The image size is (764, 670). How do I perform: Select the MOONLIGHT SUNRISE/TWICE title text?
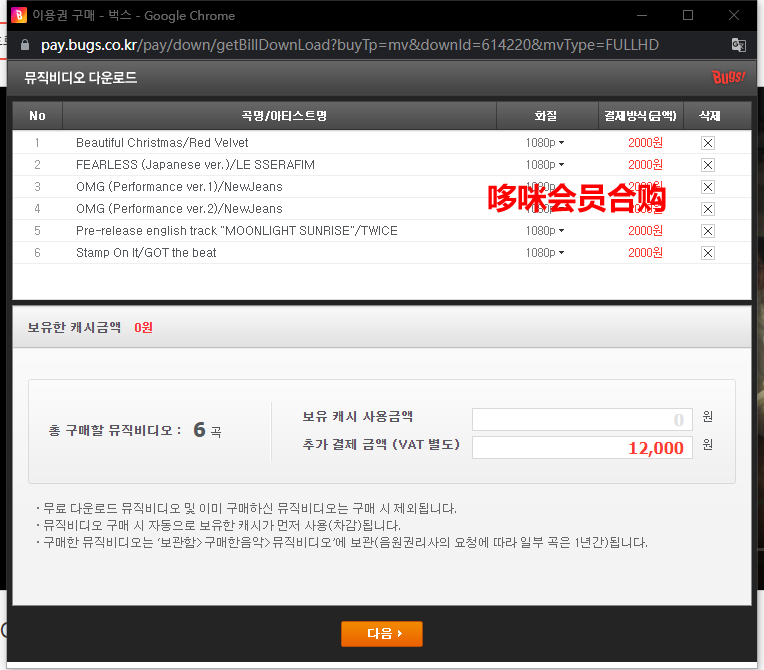[x=237, y=230]
